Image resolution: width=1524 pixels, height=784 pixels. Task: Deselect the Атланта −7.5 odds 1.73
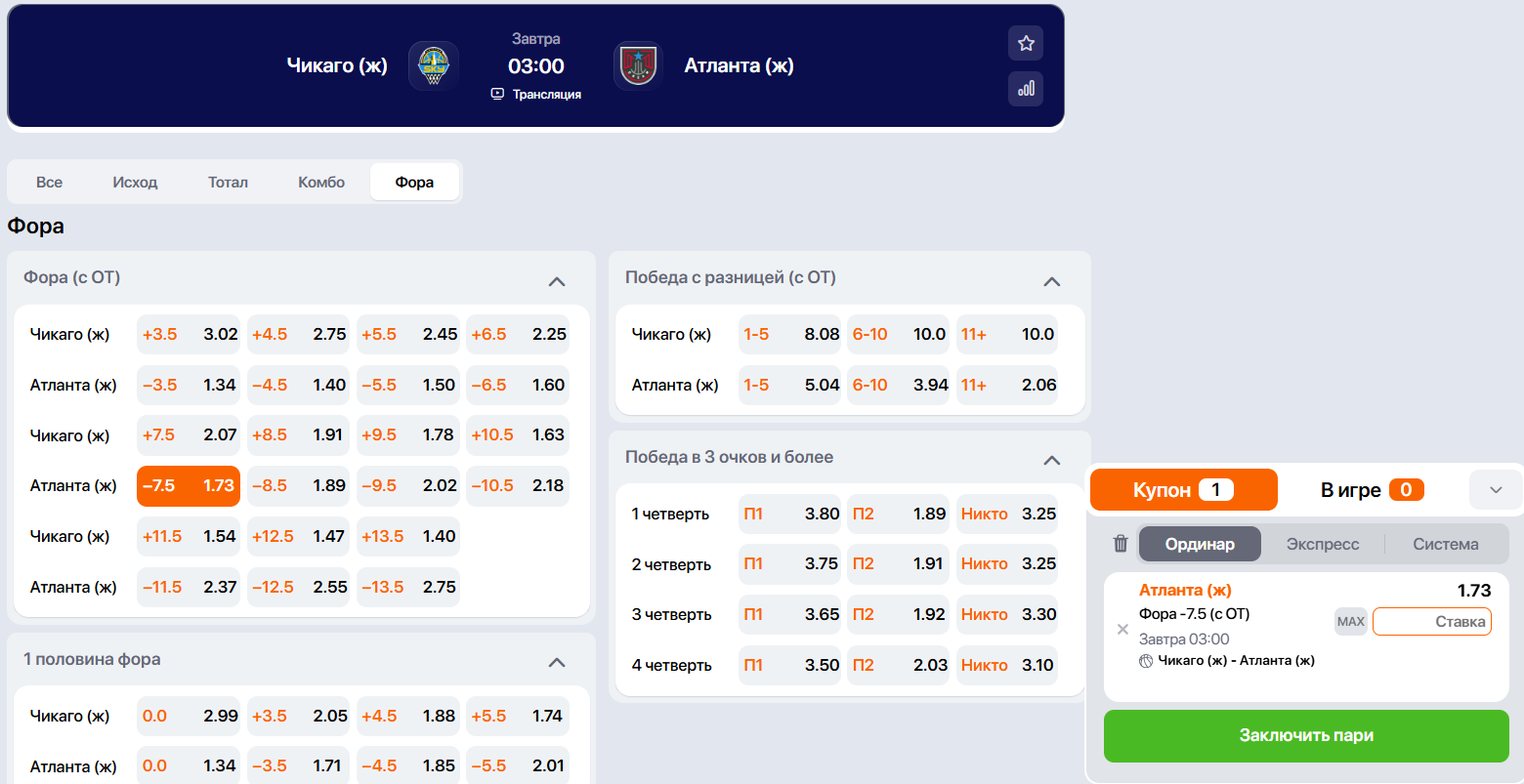point(189,485)
